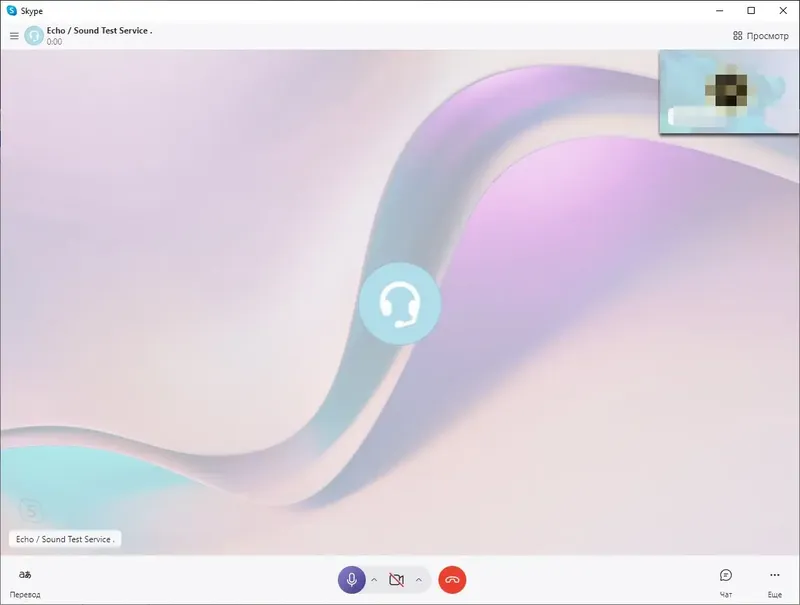This screenshot has width=800, height=605.
Task: Maximize the Skype window
Action: click(751, 11)
